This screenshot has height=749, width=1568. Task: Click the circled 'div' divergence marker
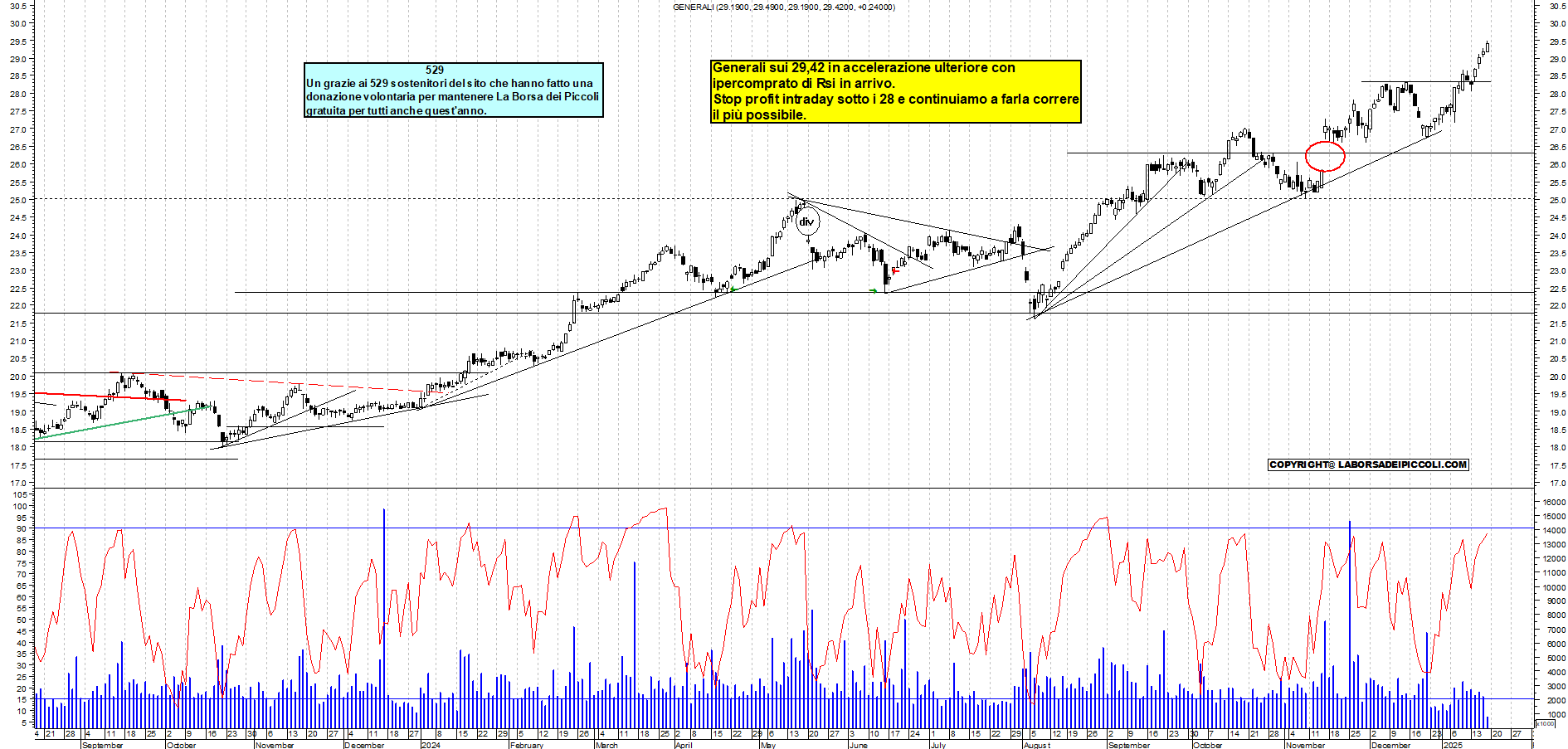click(806, 221)
